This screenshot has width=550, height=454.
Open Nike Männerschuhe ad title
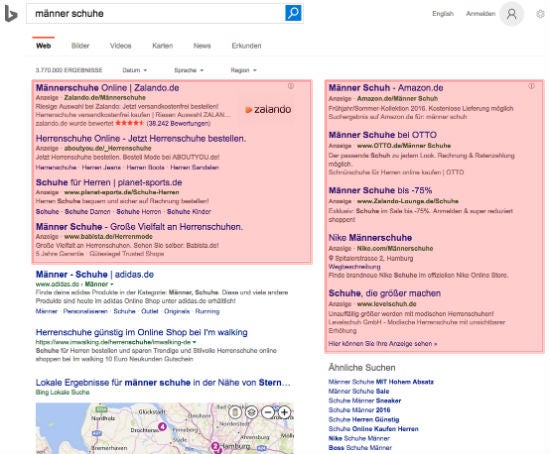pos(370,238)
